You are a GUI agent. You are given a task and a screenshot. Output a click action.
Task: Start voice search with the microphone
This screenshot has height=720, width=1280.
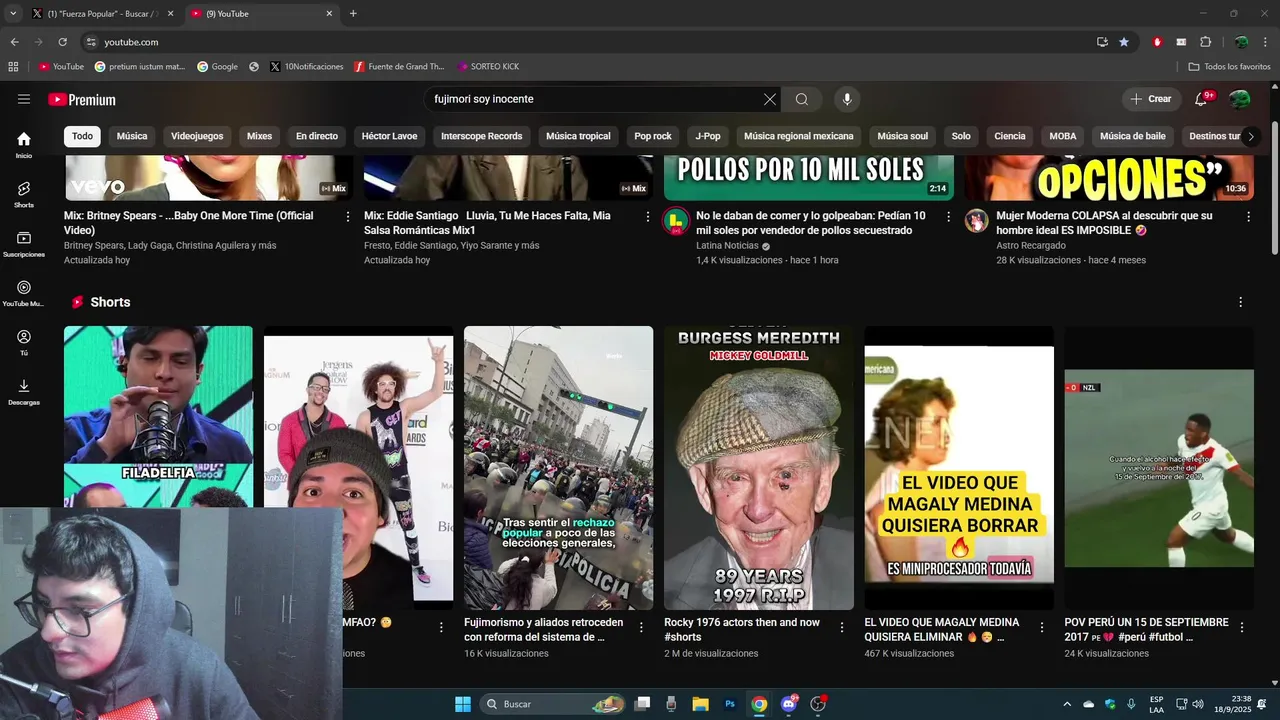847,99
